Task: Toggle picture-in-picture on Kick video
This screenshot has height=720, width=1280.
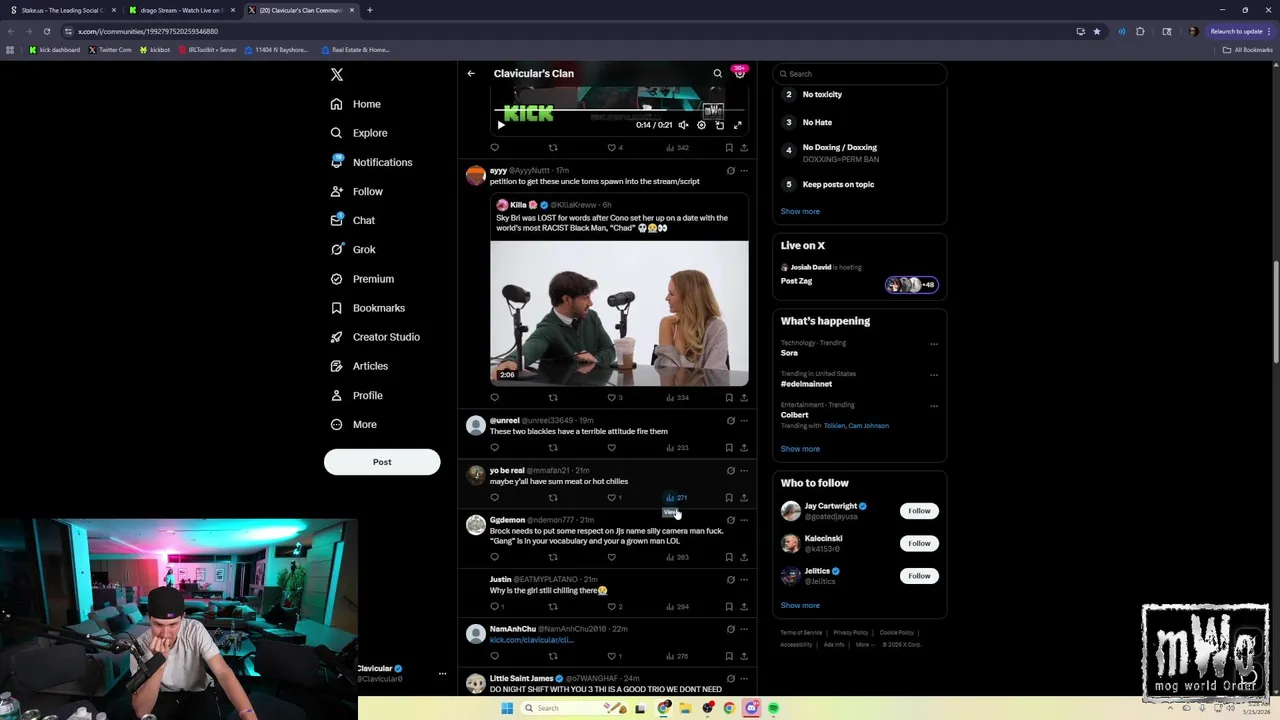Action: (719, 125)
